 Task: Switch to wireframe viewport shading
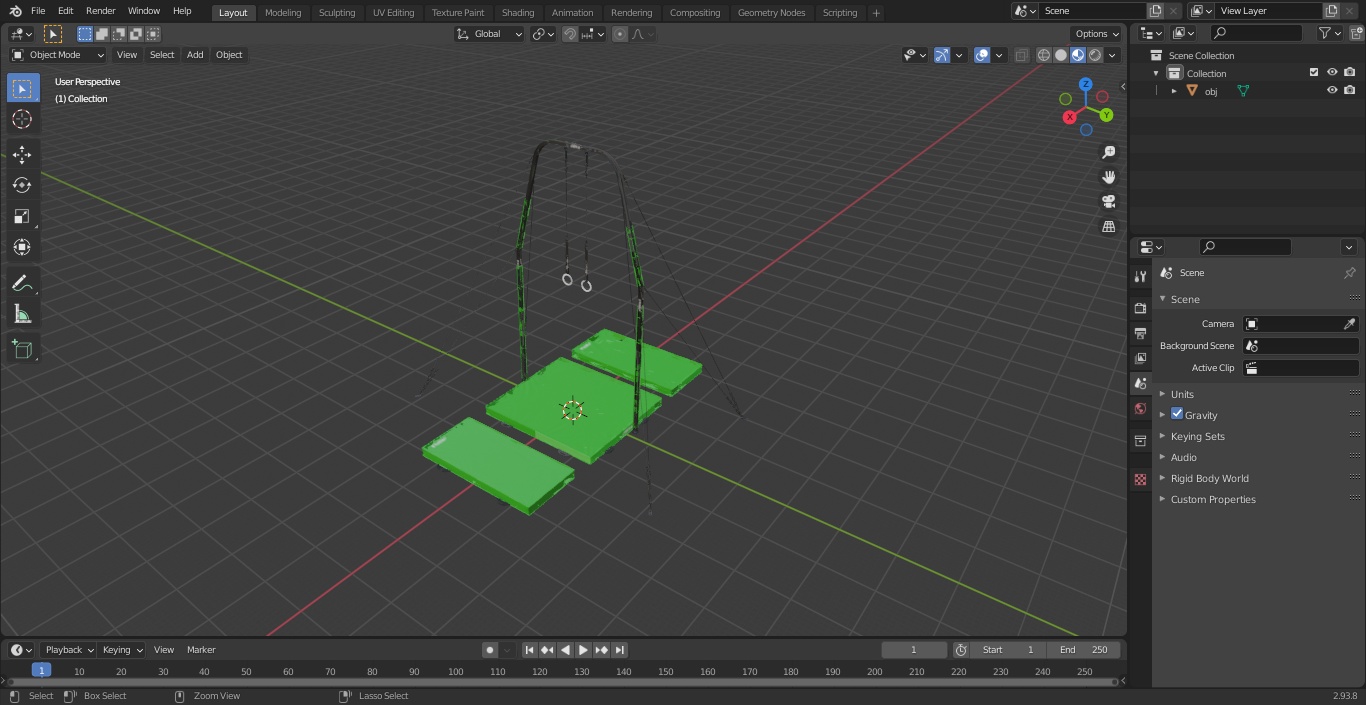tap(1044, 55)
